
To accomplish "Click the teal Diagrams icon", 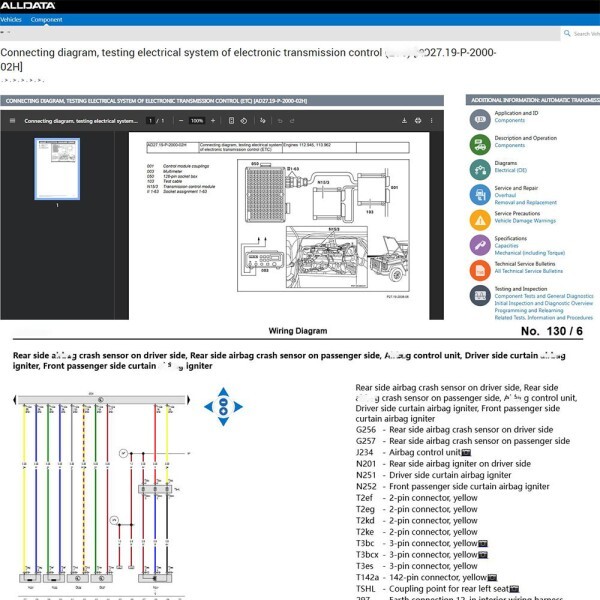I will 478,167.
